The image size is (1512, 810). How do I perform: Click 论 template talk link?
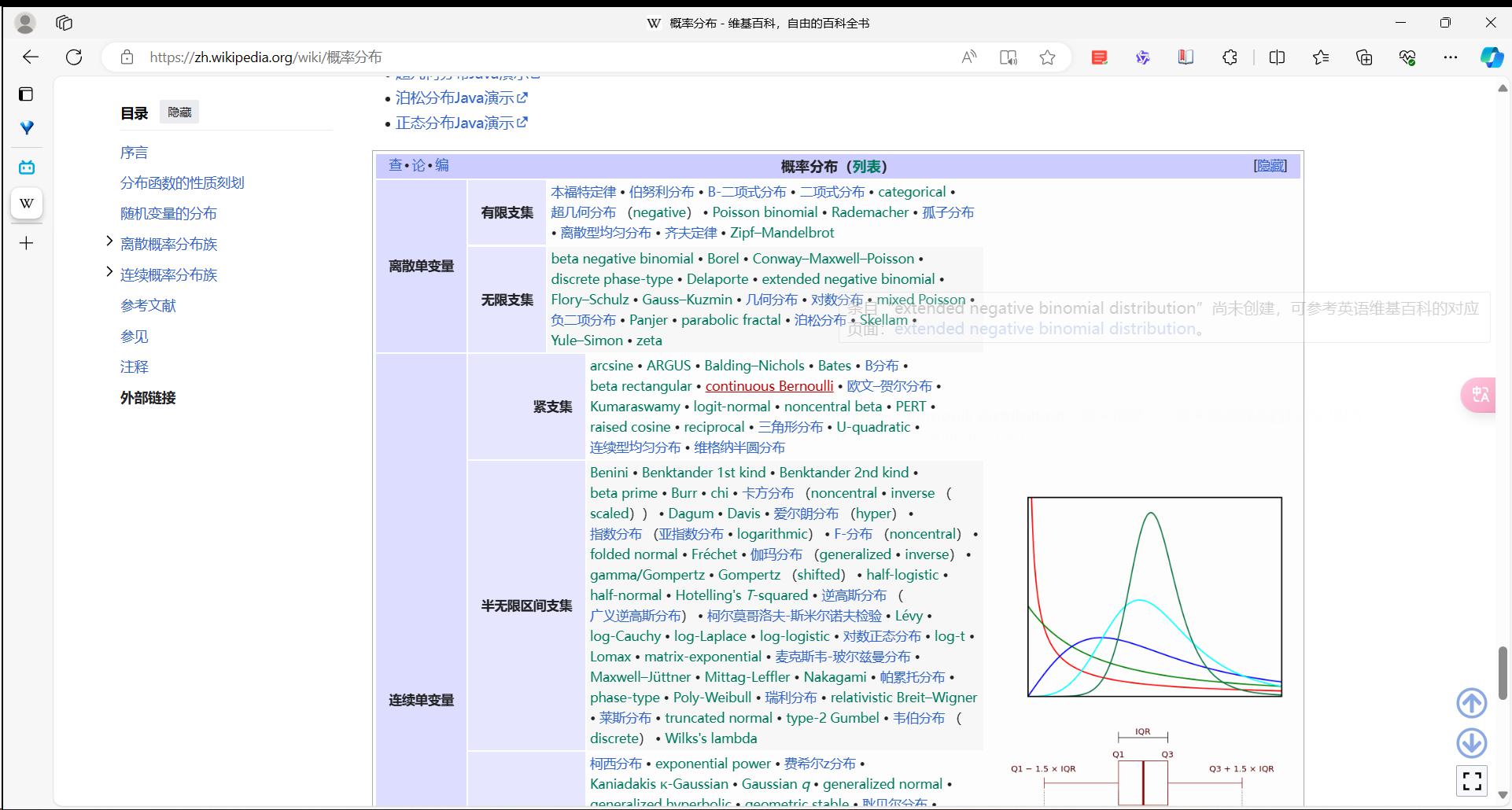click(419, 165)
